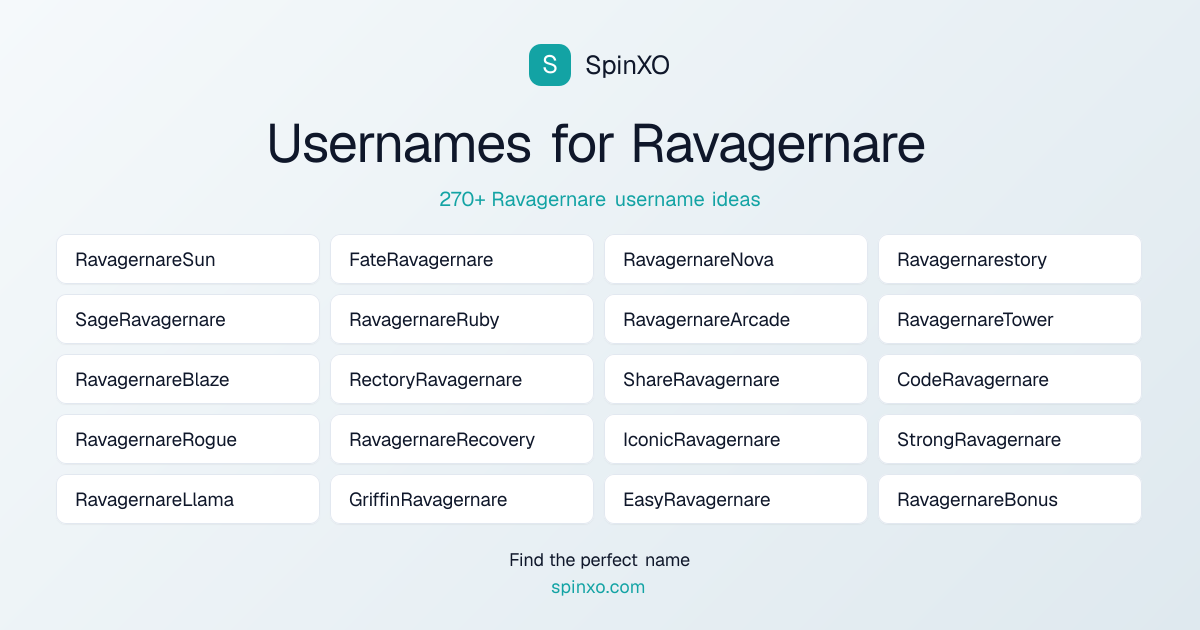Pick the RavagernareRogue username
The image size is (1200, 630).
(188, 439)
